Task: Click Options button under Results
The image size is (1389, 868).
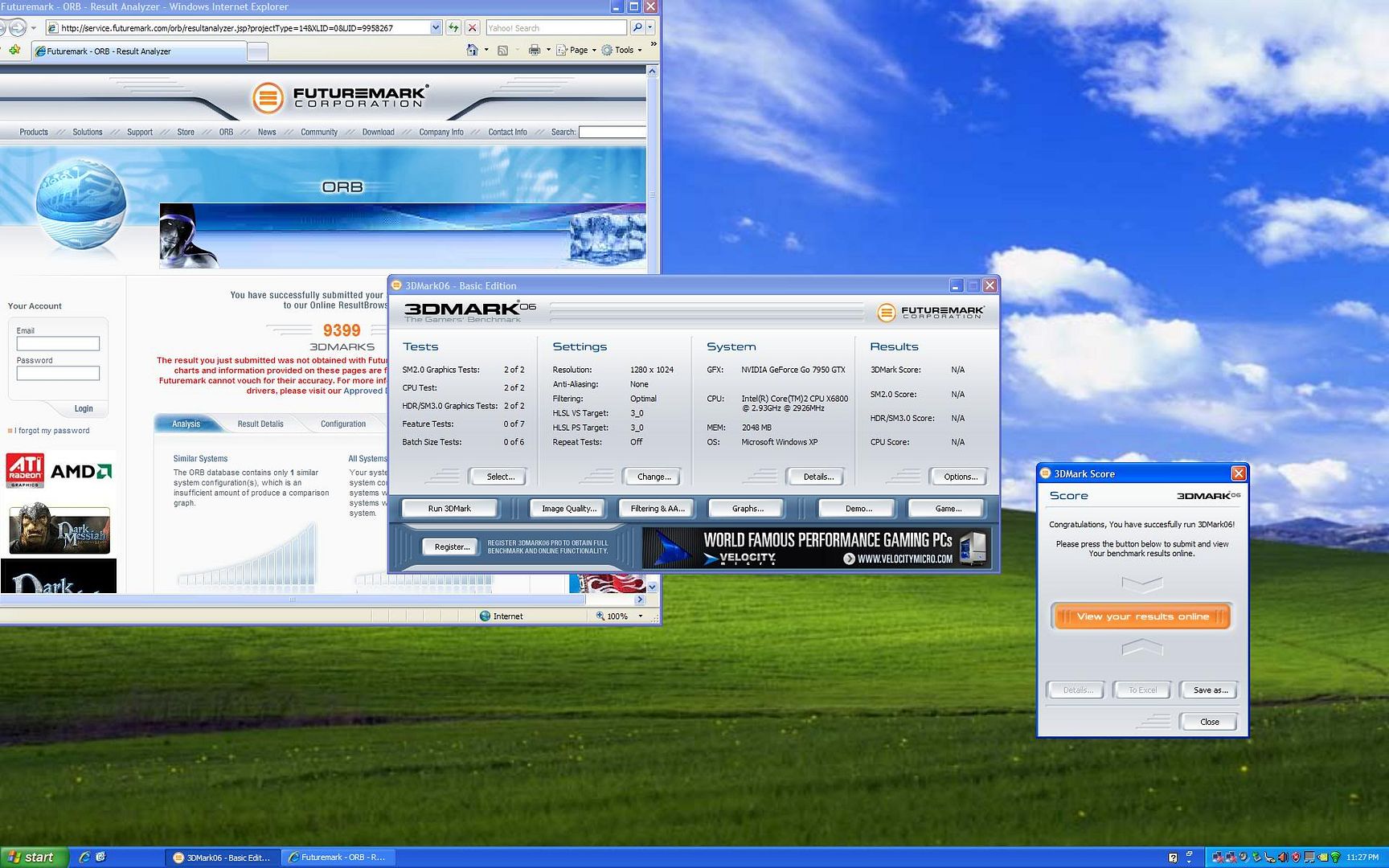Action: tap(960, 477)
